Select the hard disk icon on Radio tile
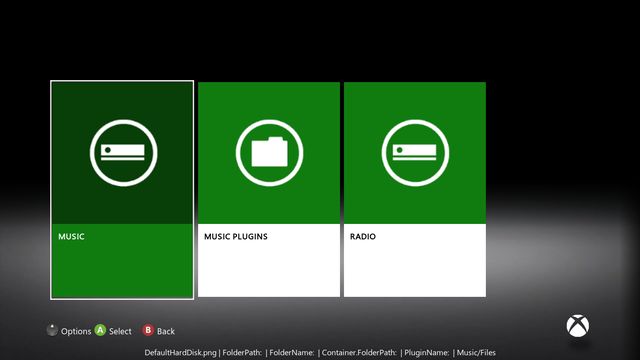640x360 pixels. pos(415,153)
